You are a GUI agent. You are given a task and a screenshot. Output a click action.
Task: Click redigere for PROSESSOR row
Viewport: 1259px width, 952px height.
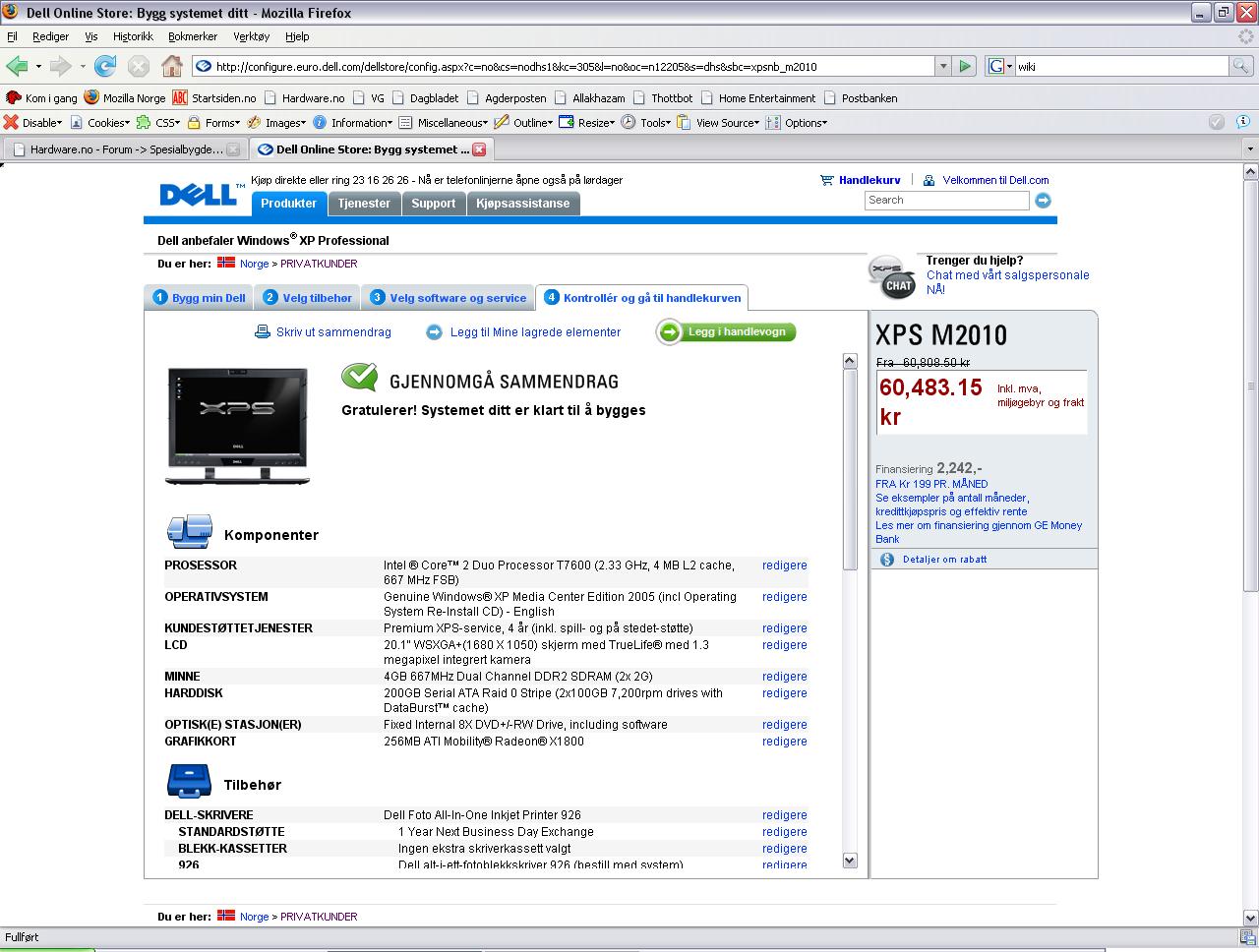pyautogui.click(x=784, y=565)
